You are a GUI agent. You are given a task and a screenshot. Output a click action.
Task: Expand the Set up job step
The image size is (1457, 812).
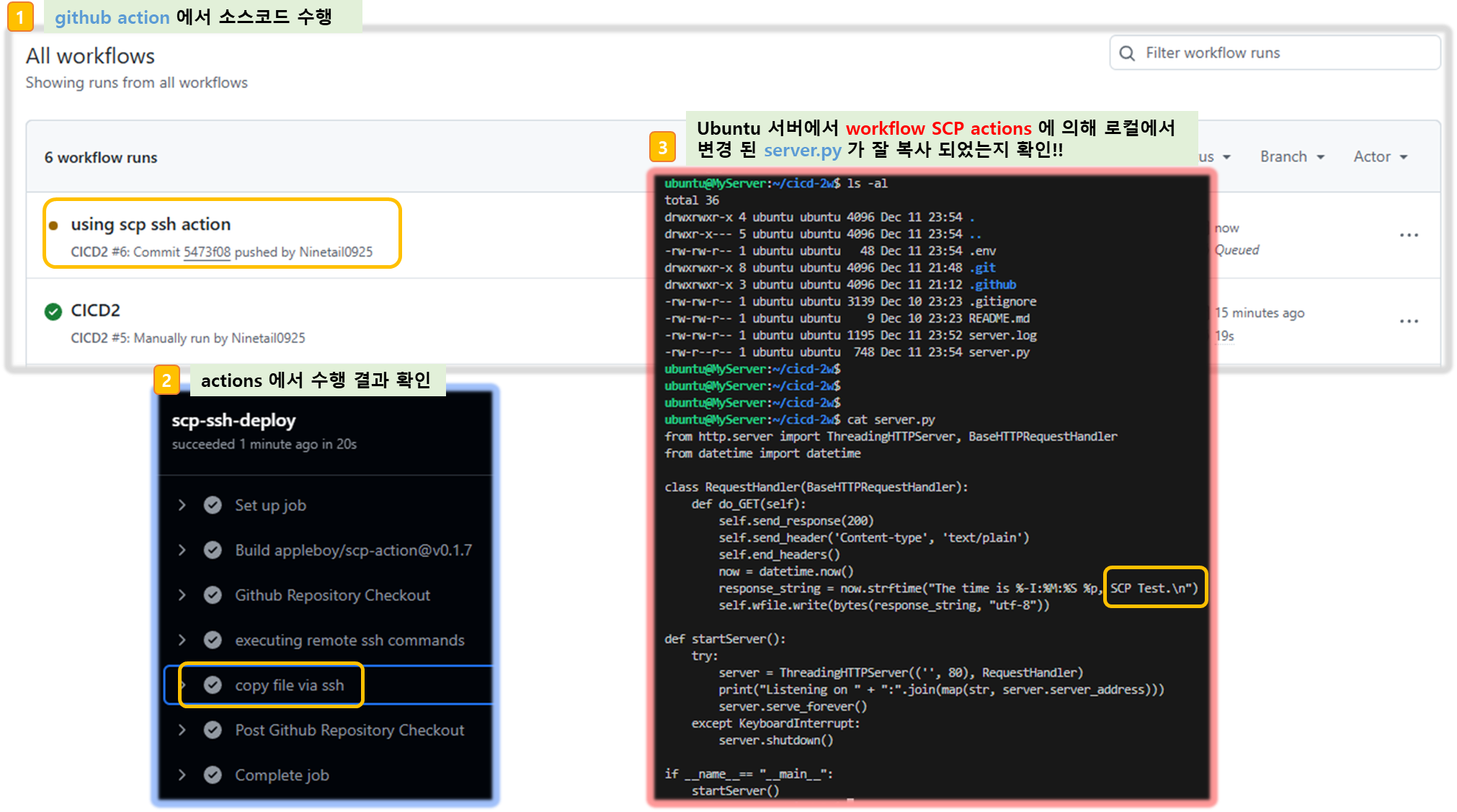click(x=182, y=505)
